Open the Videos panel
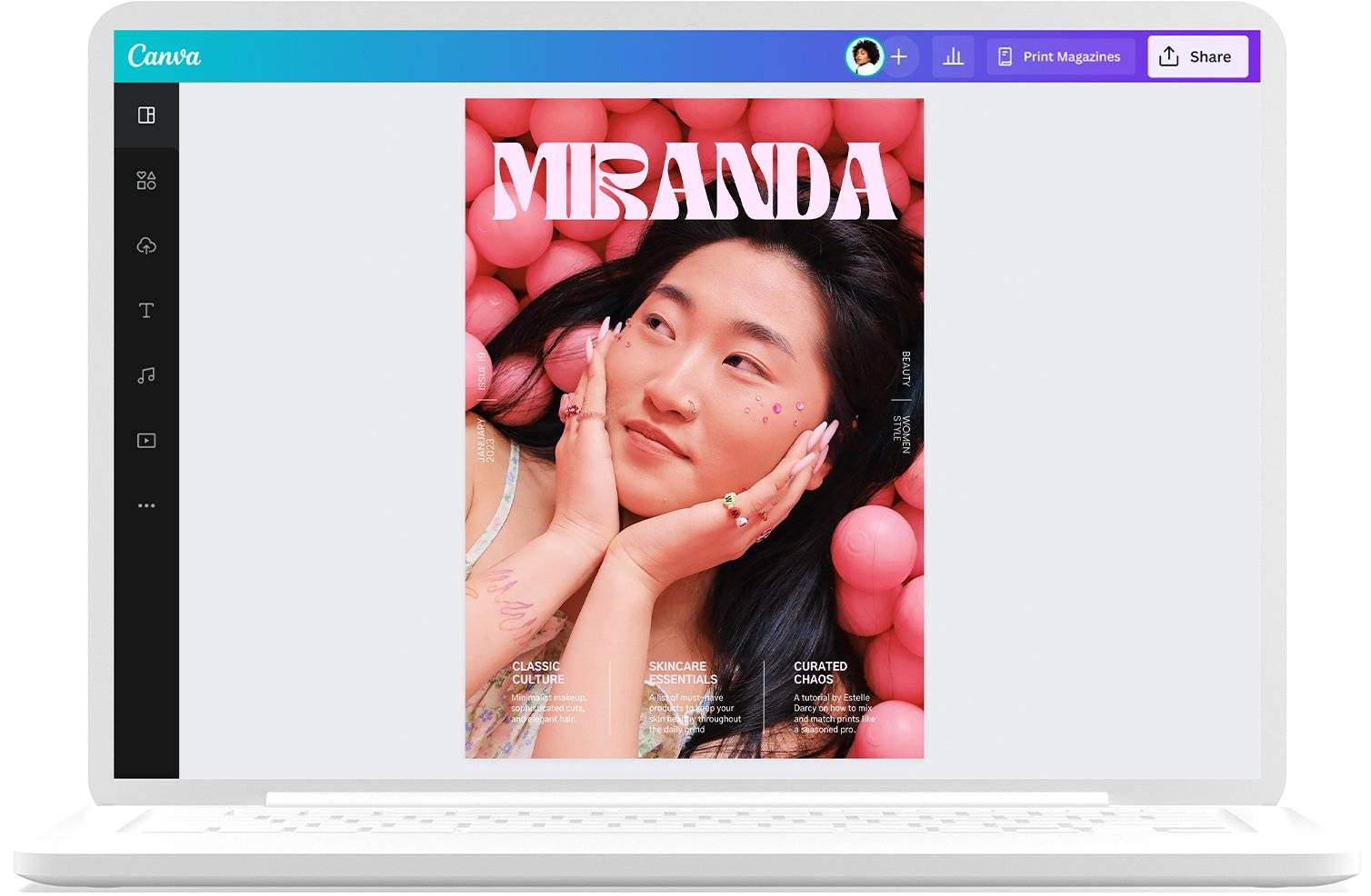 point(145,440)
